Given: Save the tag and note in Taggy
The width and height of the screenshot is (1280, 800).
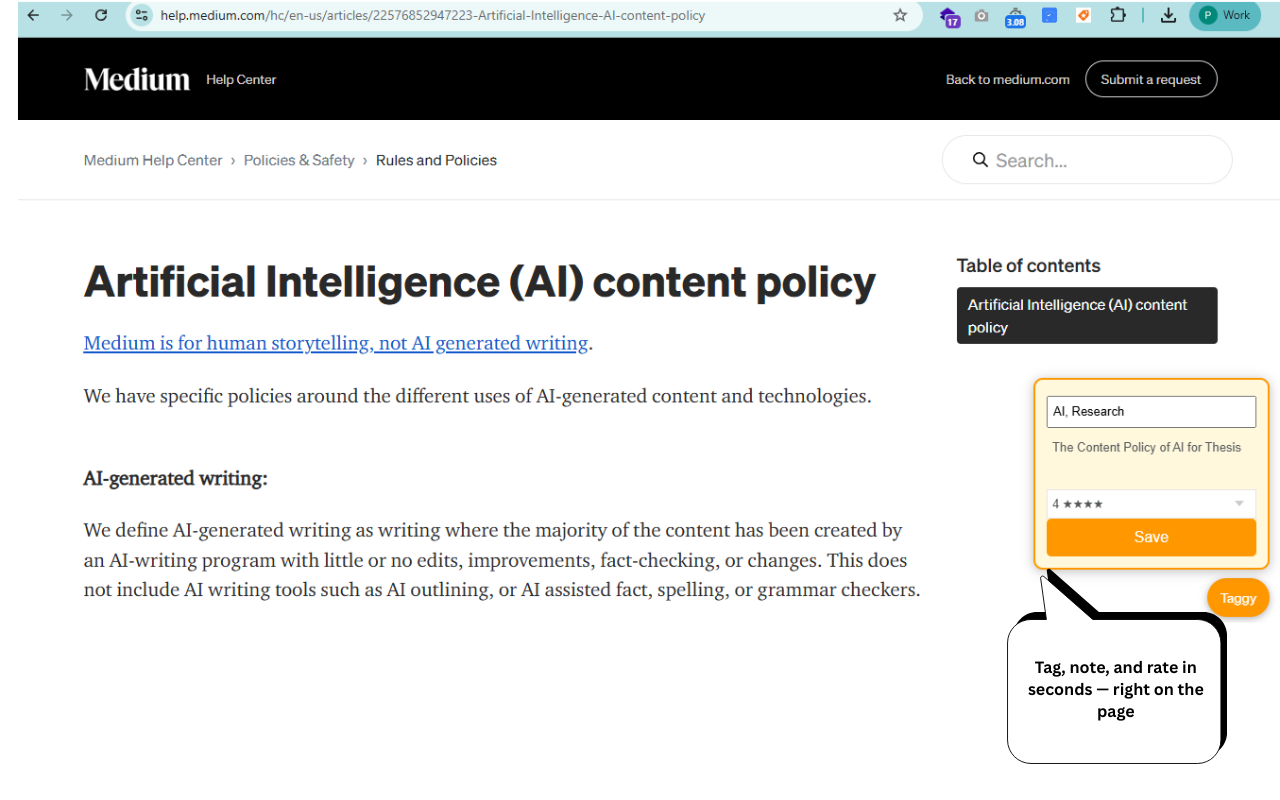Looking at the screenshot, I should [x=1151, y=537].
